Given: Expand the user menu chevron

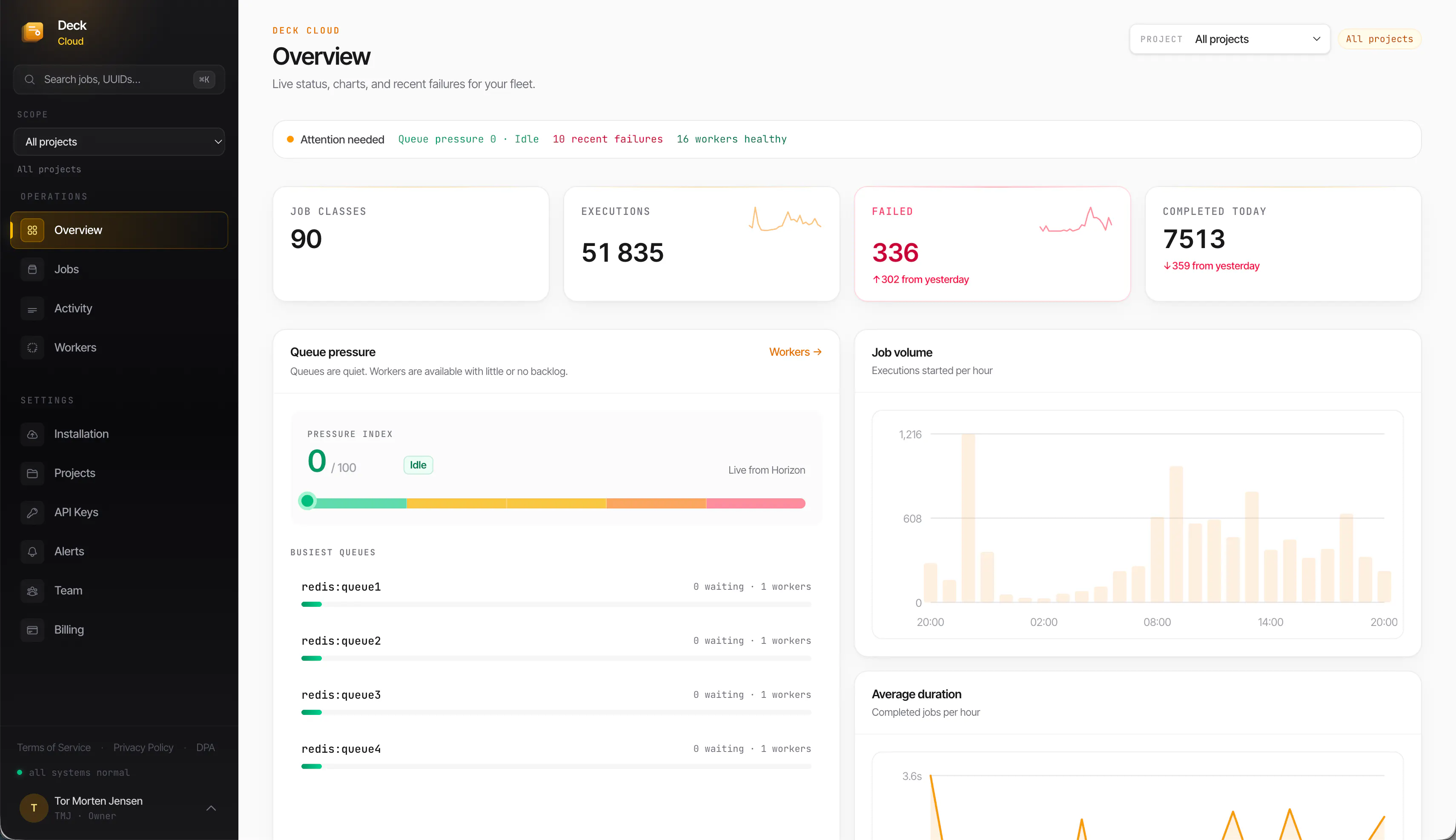Looking at the screenshot, I should 211,808.
